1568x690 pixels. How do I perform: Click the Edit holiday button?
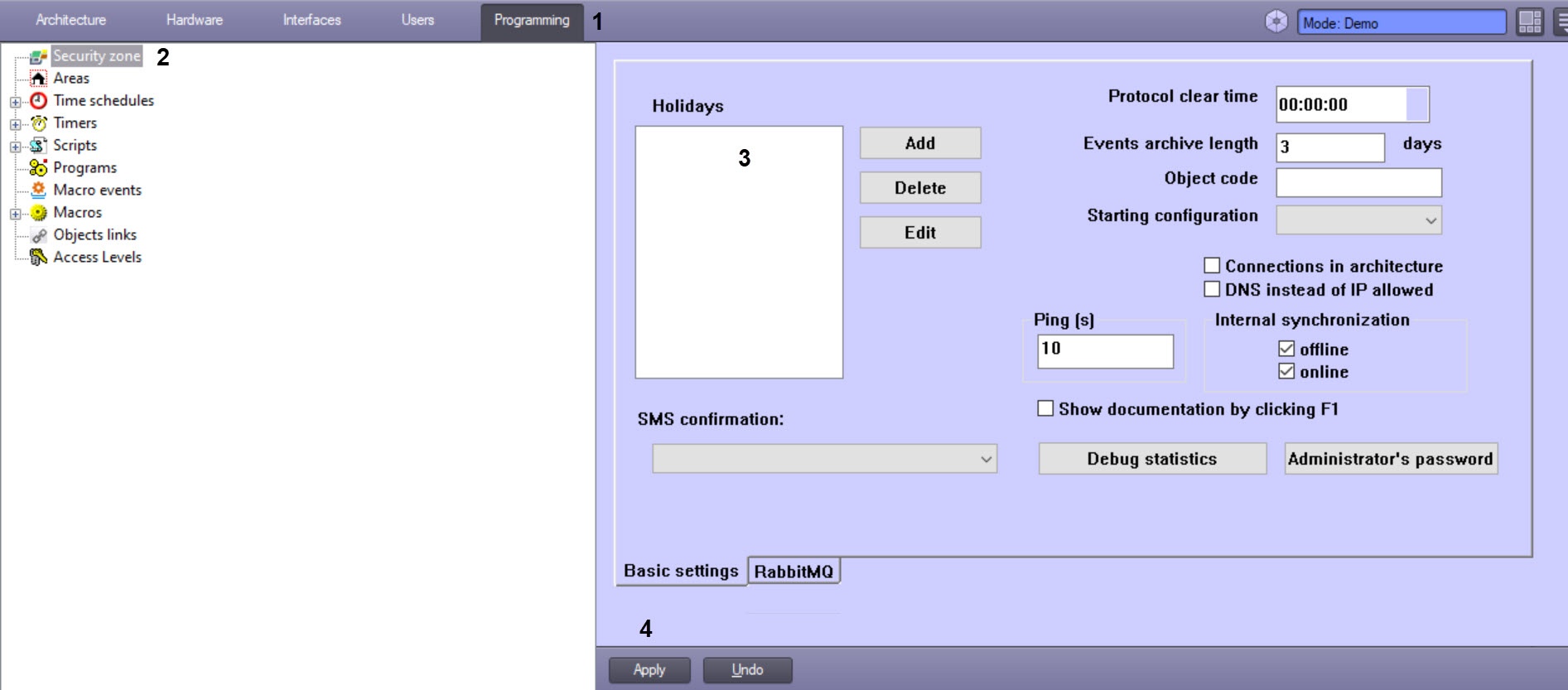[x=920, y=233]
